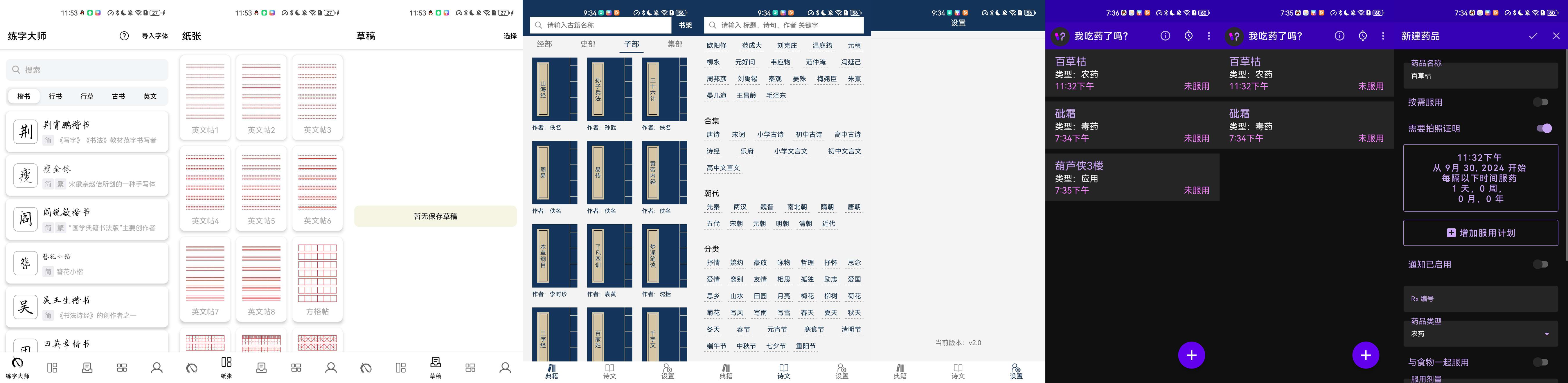Tap plus add button in the 葫芦侠3楼 list screen
The image size is (1568, 383).
point(1191,355)
